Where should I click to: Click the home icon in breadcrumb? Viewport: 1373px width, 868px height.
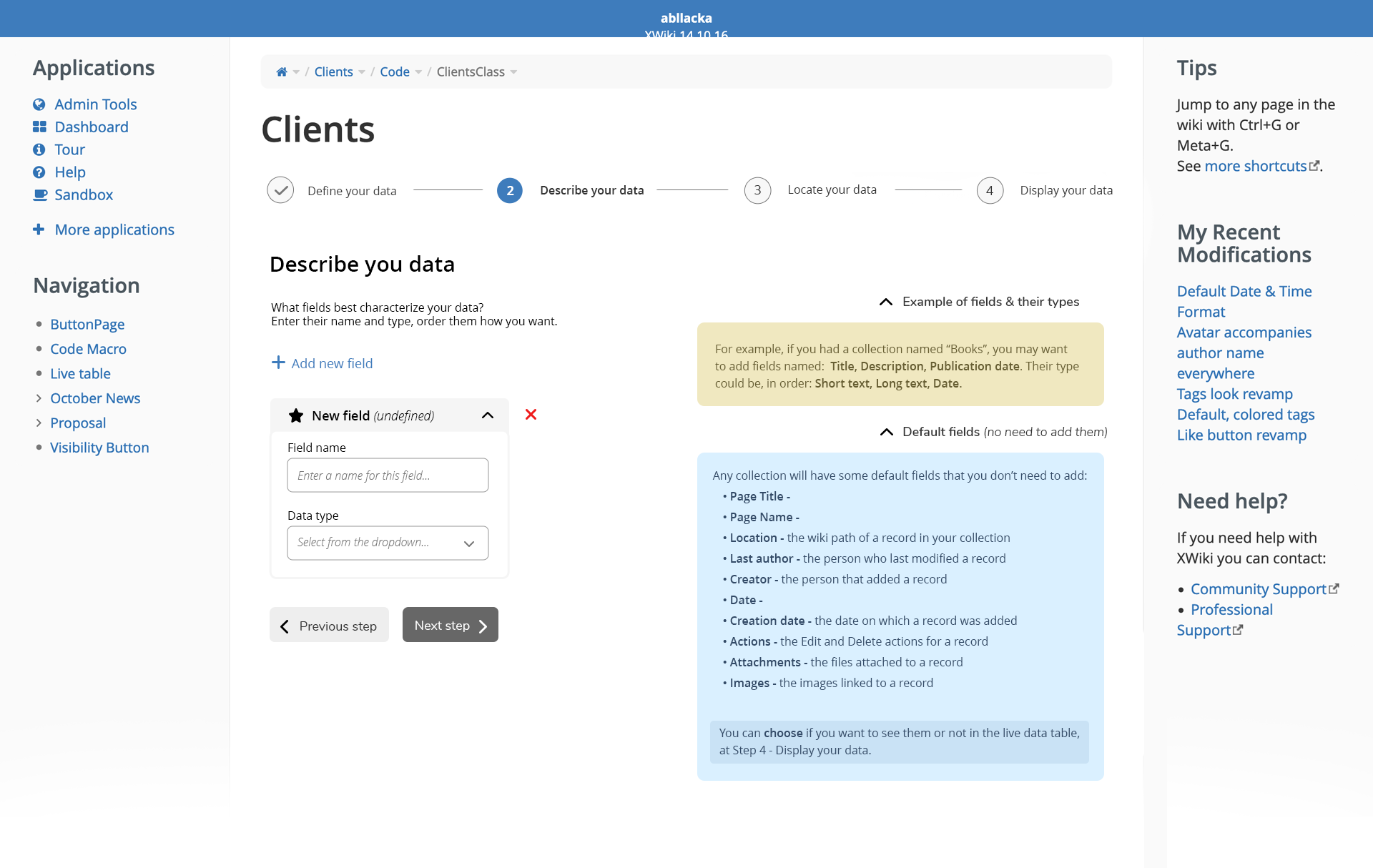click(x=282, y=71)
